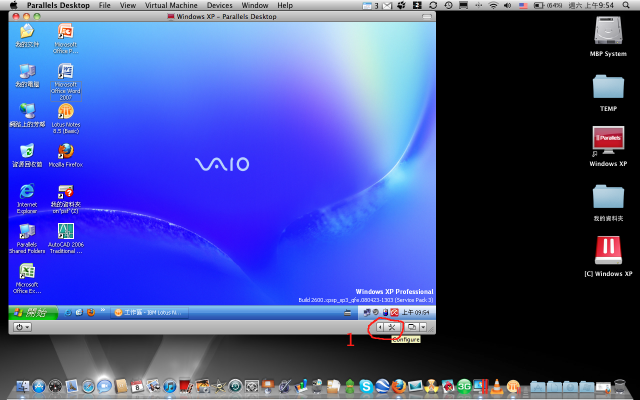Click the Time Machine icon in menu bar
This screenshot has width=640, height=400.
(448, 5)
